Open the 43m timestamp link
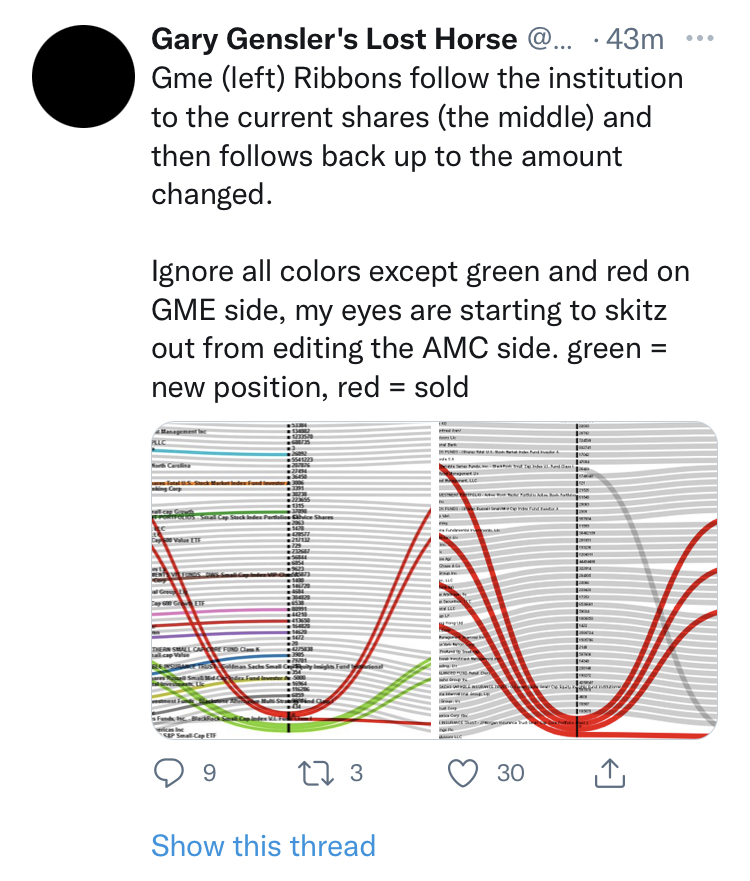750x881 pixels. point(635,40)
